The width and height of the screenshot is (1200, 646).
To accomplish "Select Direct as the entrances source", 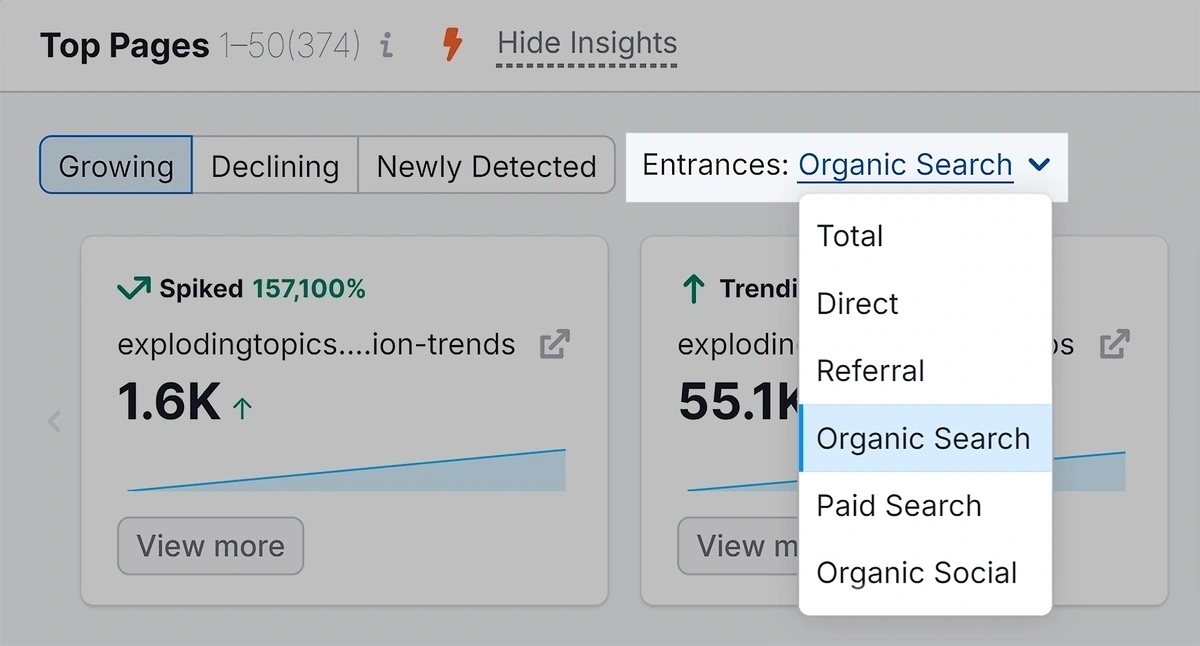I will coord(856,303).
